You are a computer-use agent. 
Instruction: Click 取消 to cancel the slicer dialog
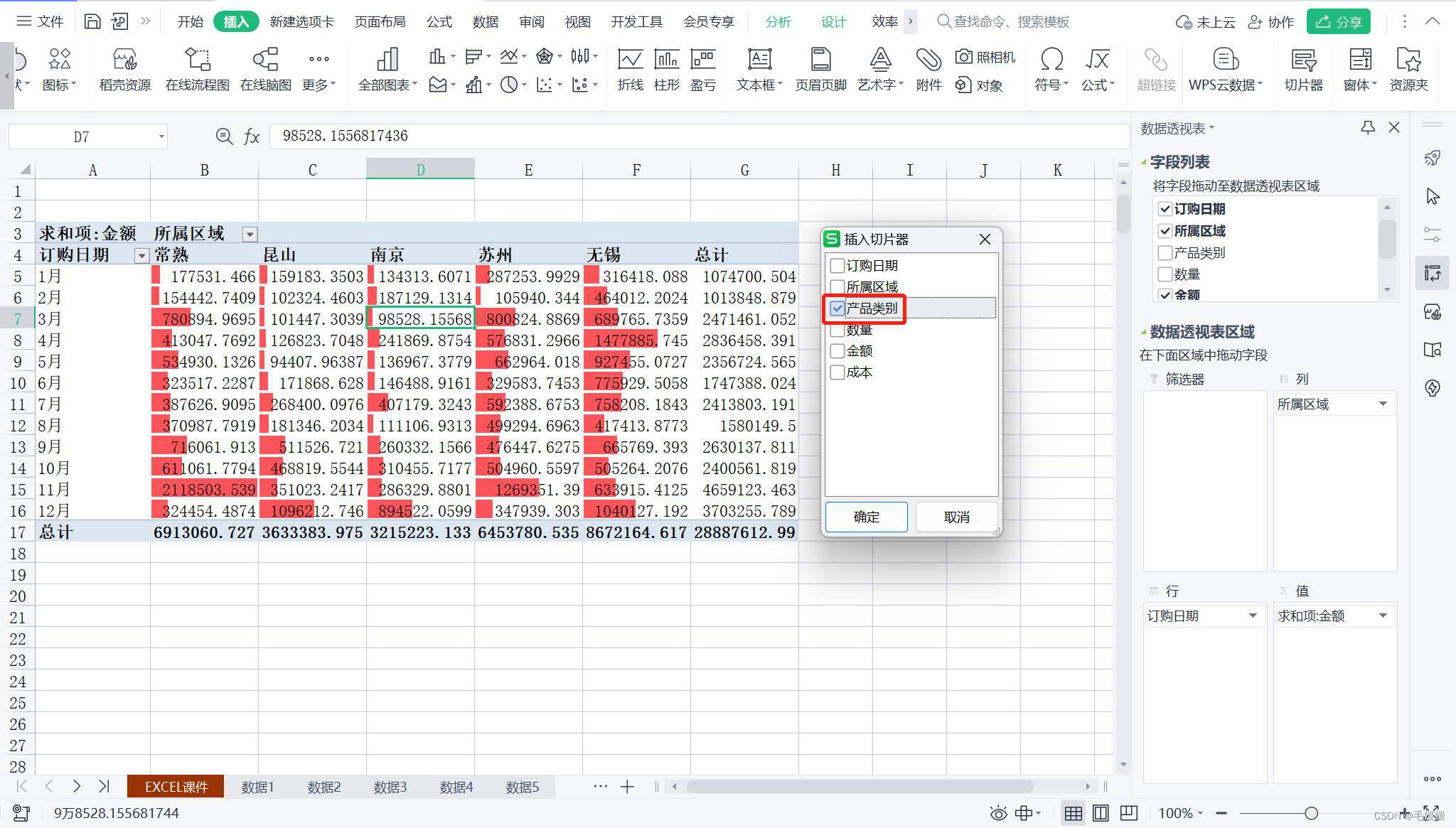point(956,517)
